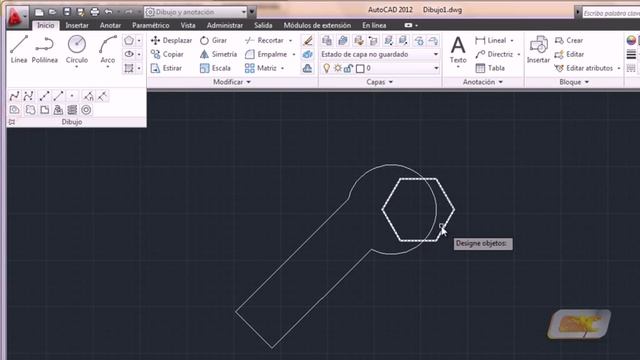Select the donut tool in Dibujo
The image size is (640, 360).
click(x=86, y=110)
